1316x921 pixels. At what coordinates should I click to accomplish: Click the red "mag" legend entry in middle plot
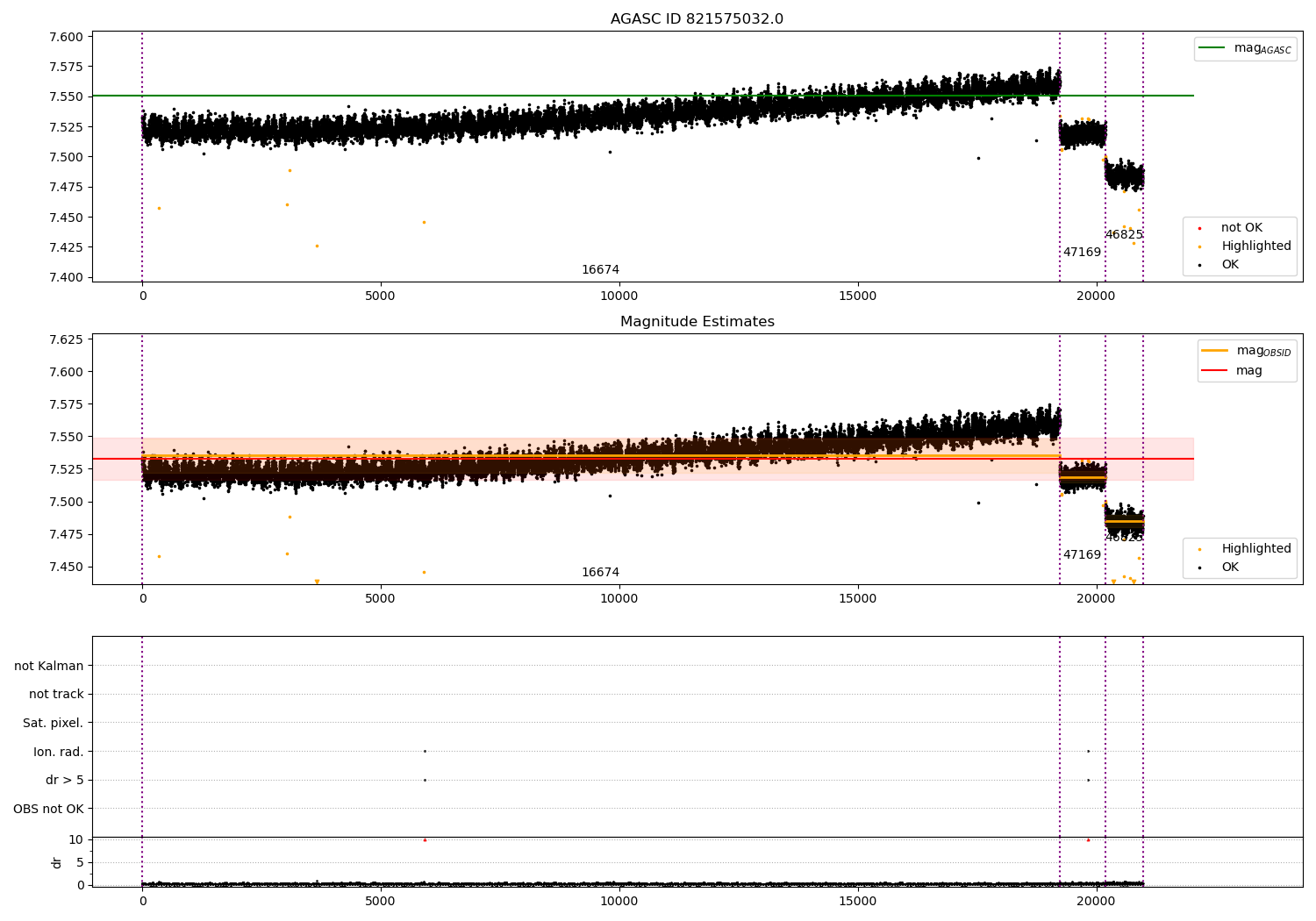click(x=1232, y=370)
